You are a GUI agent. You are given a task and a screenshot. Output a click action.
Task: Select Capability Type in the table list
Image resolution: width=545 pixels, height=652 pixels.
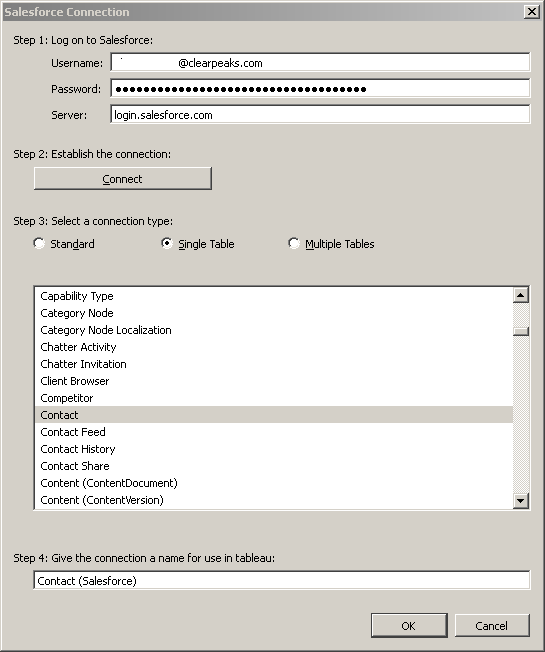(x=274, y=296)
